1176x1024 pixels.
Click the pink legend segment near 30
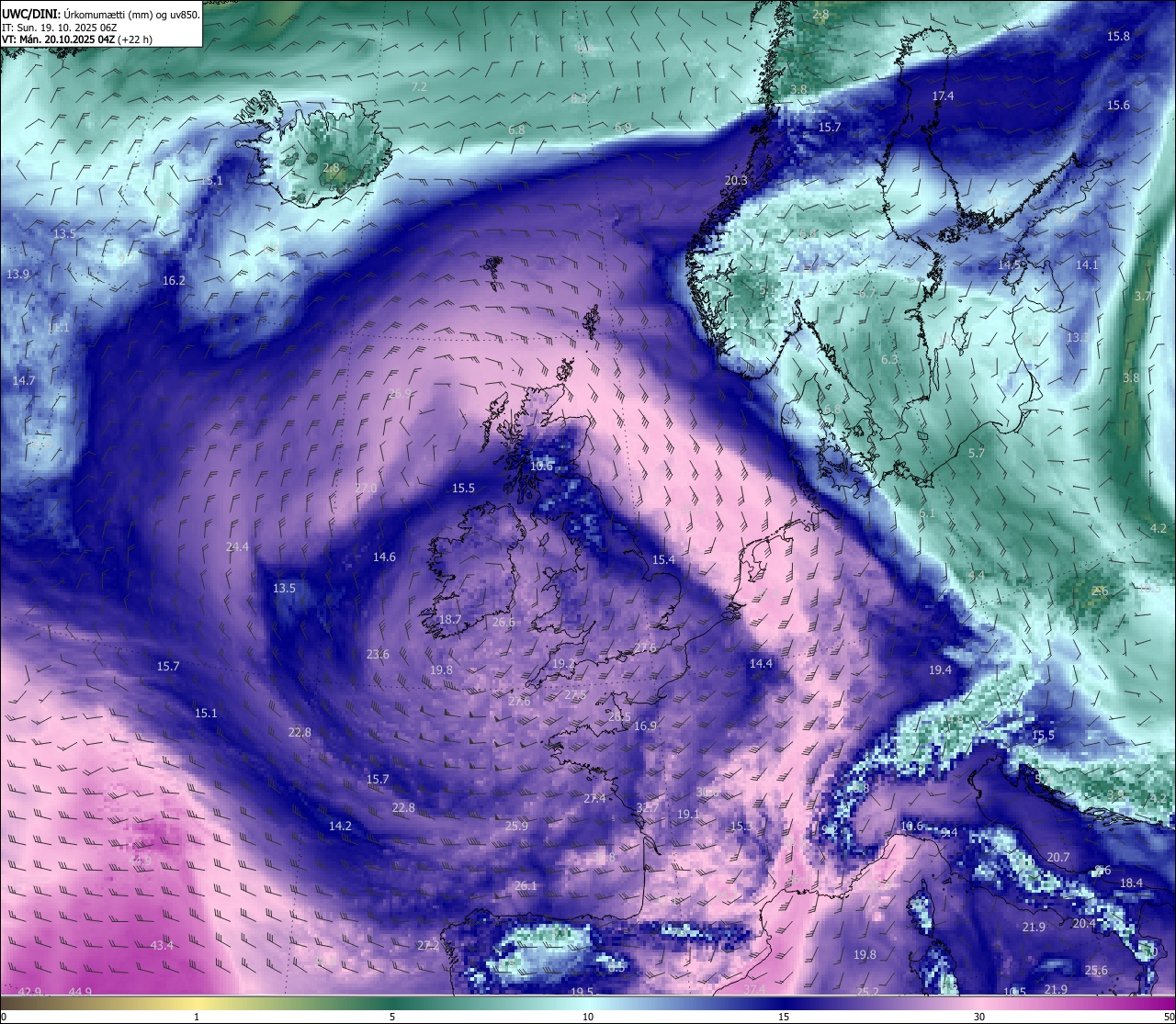pyautogui.click(x=979, y=1003)
